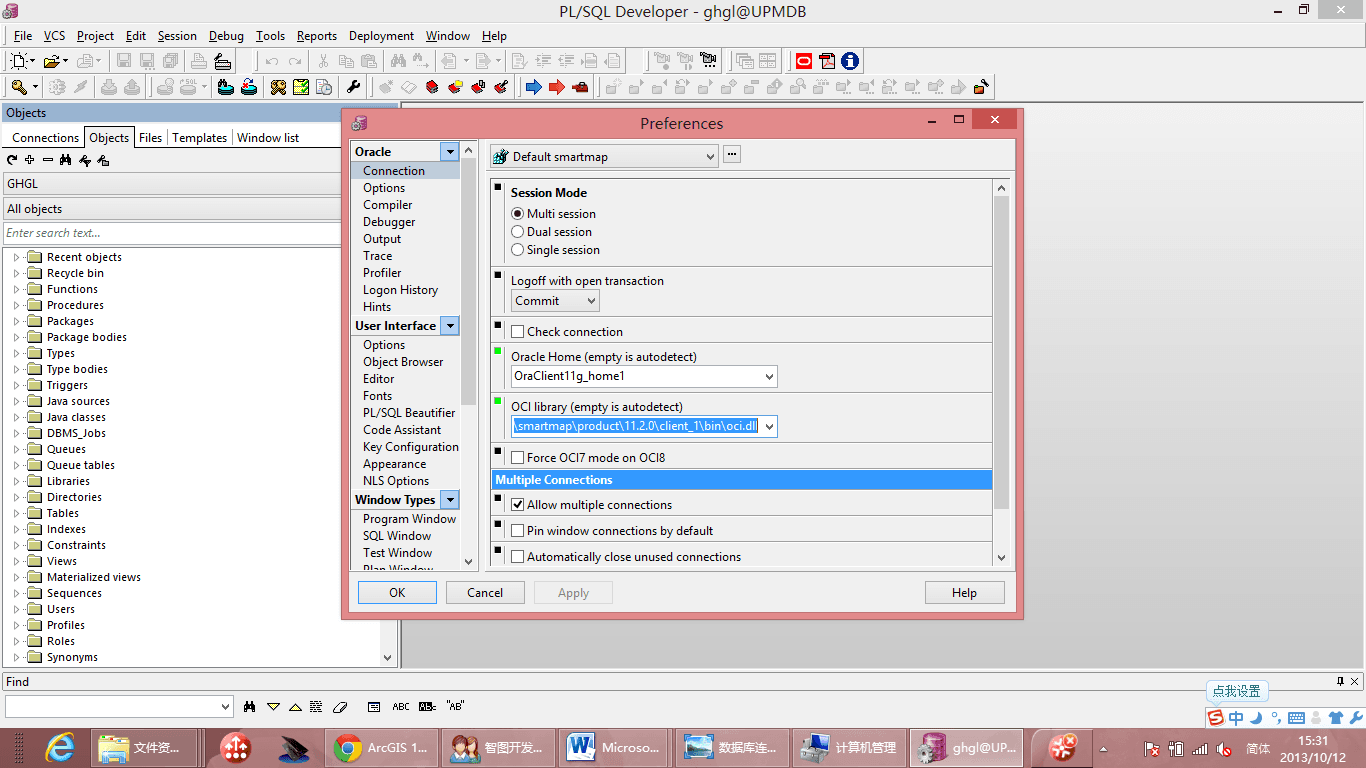Viewport: 1366px width, 768px height.
Task: Check Pin window connections by default
Action: pos(518,531)
